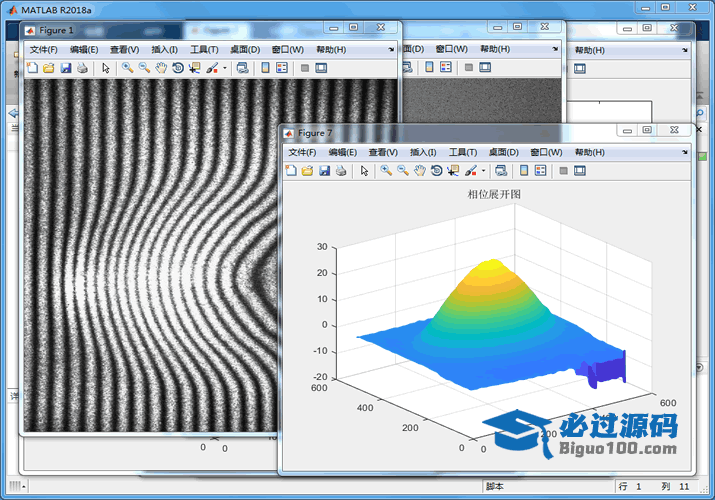Open 桌面(D) menu in Figure 1
This screenshot has height=500, width=715.
point(245,50)
